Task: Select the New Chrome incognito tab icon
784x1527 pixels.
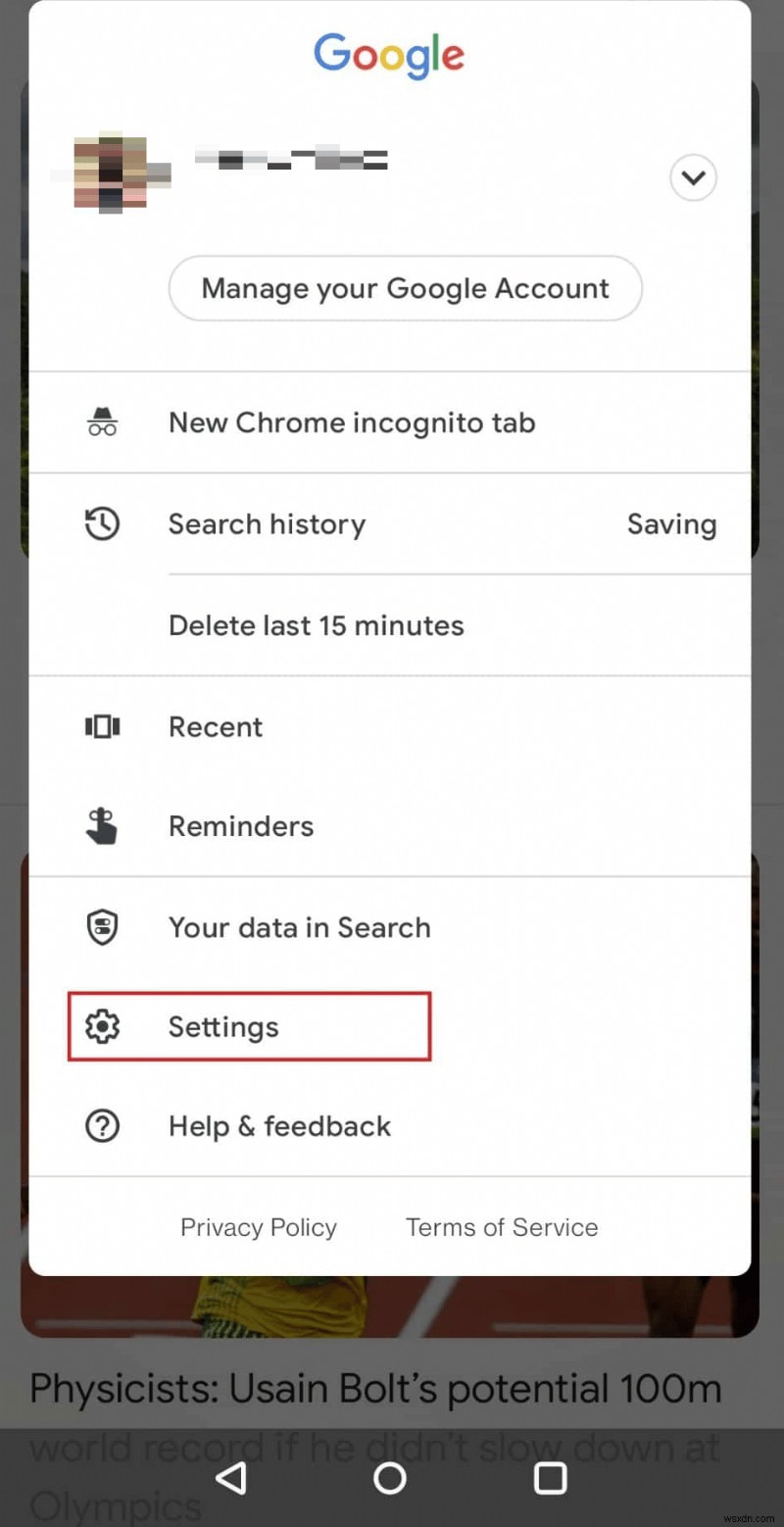Action: pyautogui.click(x=103, y=421)
